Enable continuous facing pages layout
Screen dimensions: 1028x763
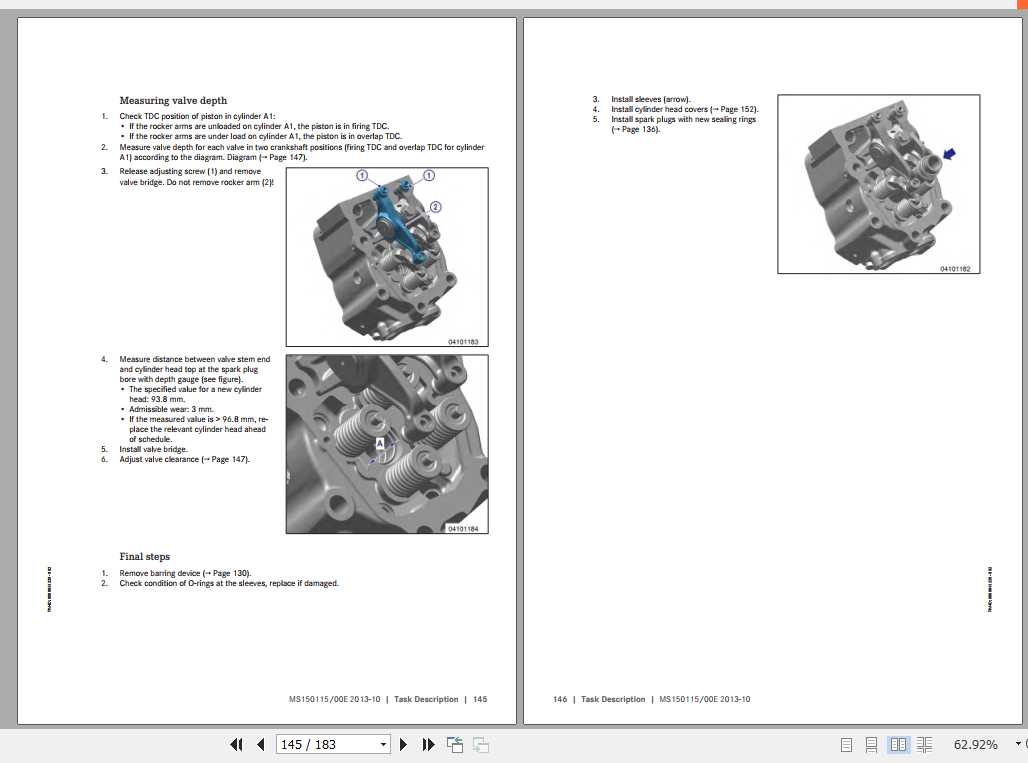tap(925, 744)
